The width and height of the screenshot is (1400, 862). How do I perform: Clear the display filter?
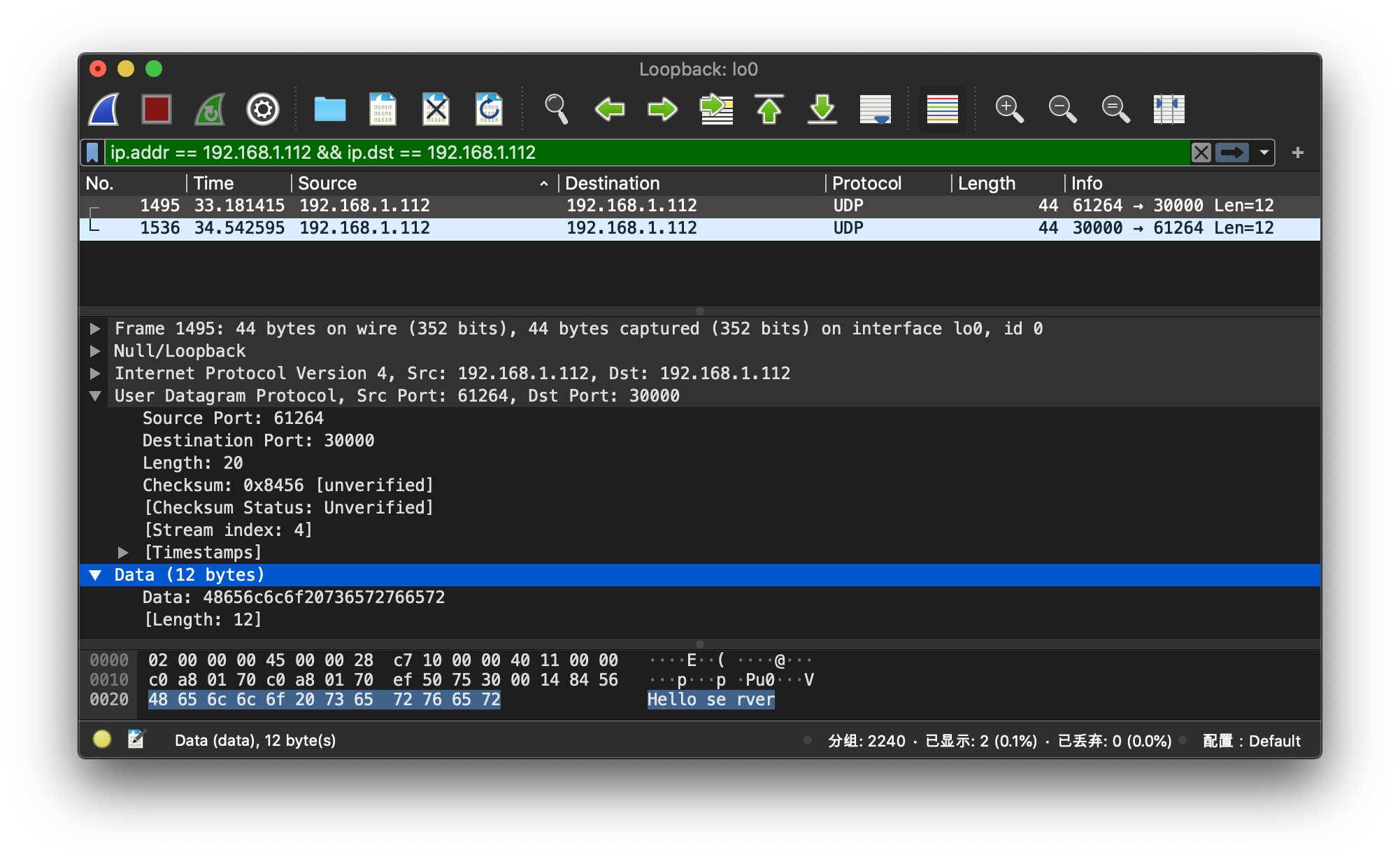[x=1201, y=153]
